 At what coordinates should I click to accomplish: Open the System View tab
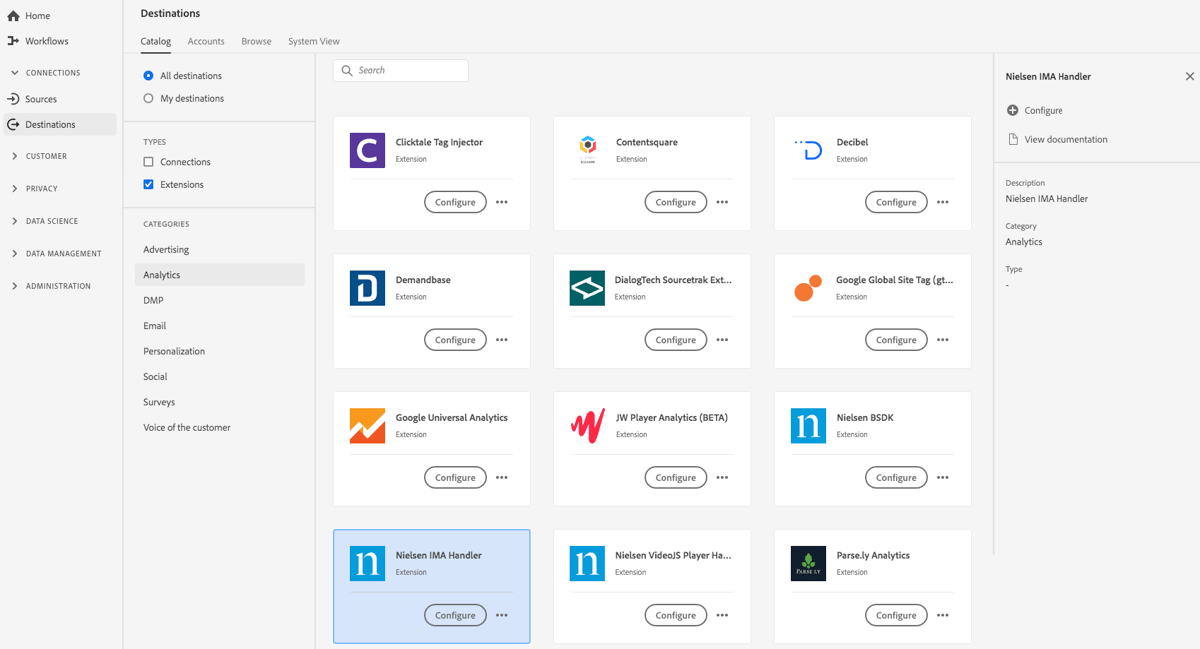point(313,41)
